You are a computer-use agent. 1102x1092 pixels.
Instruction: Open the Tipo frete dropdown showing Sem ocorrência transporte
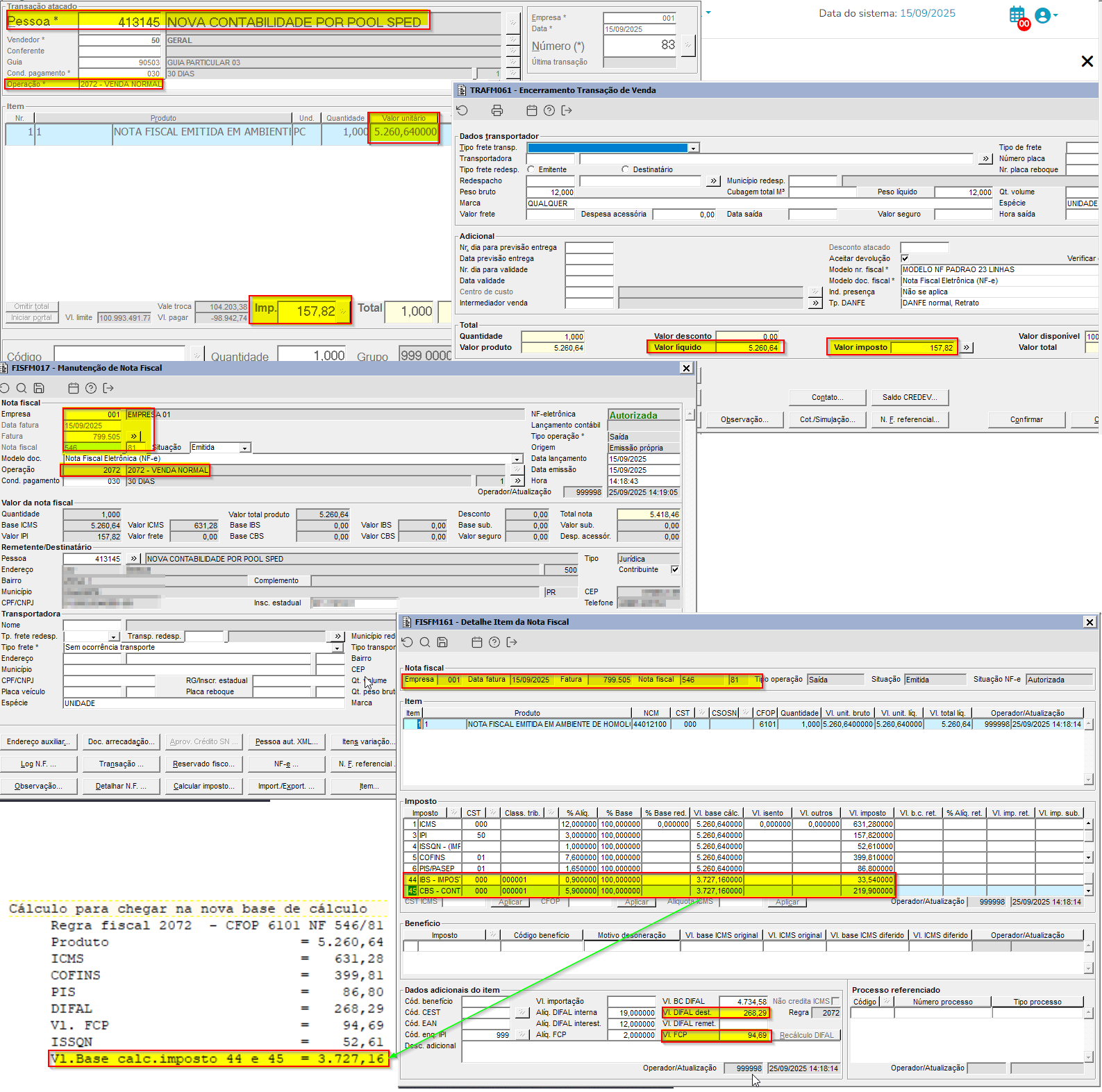pyautogui.click(x=337, y=647)
